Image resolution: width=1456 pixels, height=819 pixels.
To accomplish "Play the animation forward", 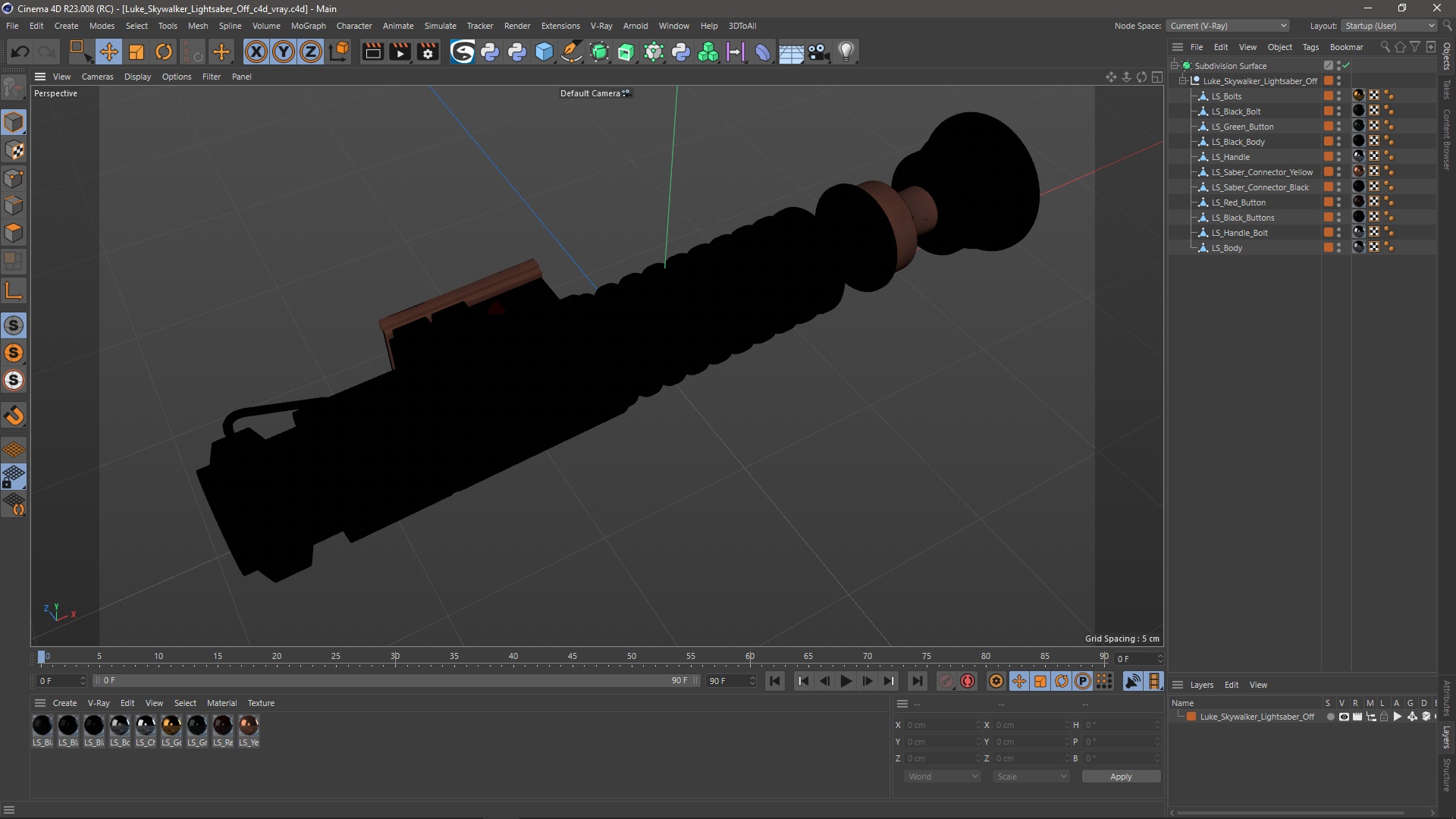I will pyautogui.click(x=846, y=681).
